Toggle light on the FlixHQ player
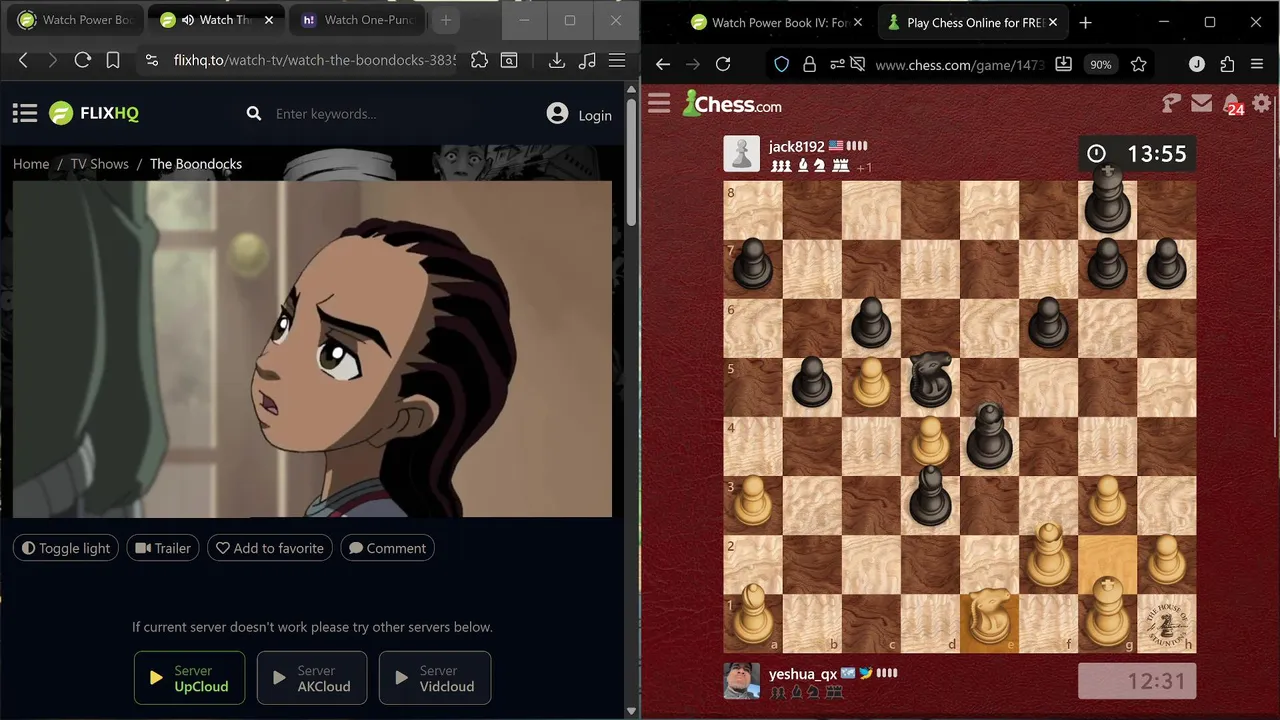Viewport: 1280px width, 720px height. click(x=66, y=548)
